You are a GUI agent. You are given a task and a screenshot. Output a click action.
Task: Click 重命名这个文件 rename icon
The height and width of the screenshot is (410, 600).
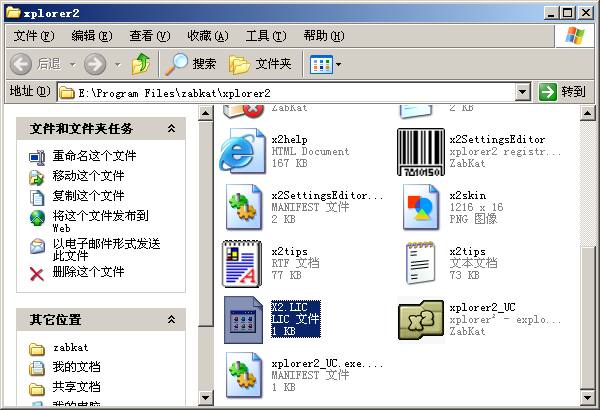[37, 157]
